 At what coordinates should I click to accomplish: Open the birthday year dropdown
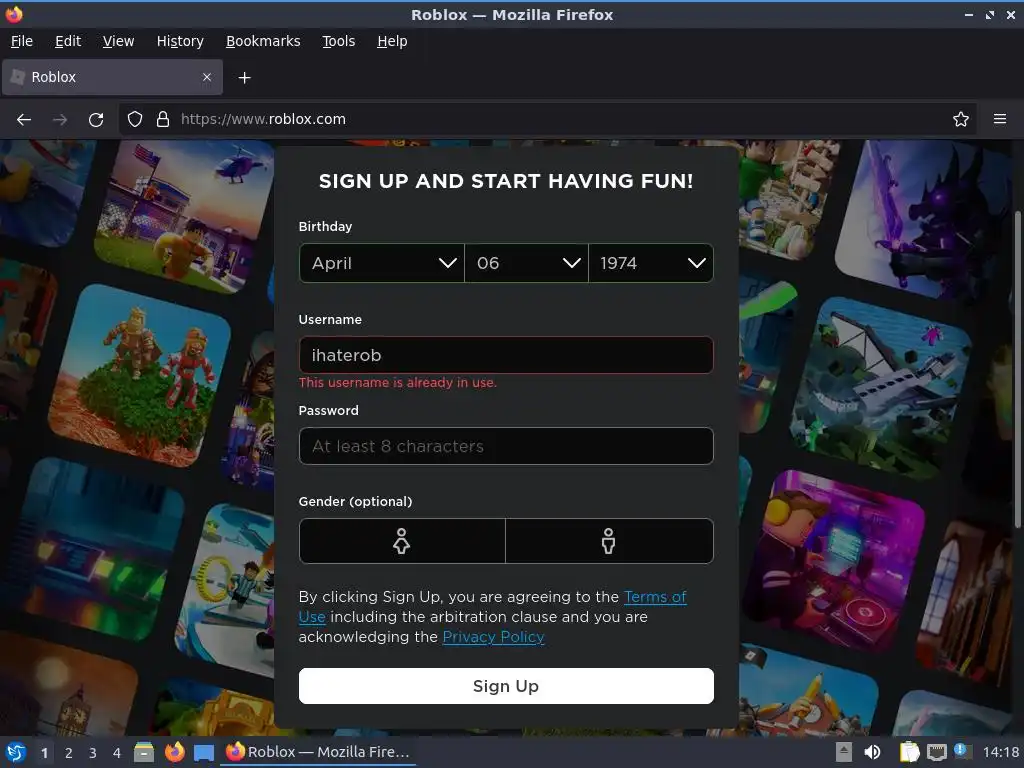click(x=651, y=263)
